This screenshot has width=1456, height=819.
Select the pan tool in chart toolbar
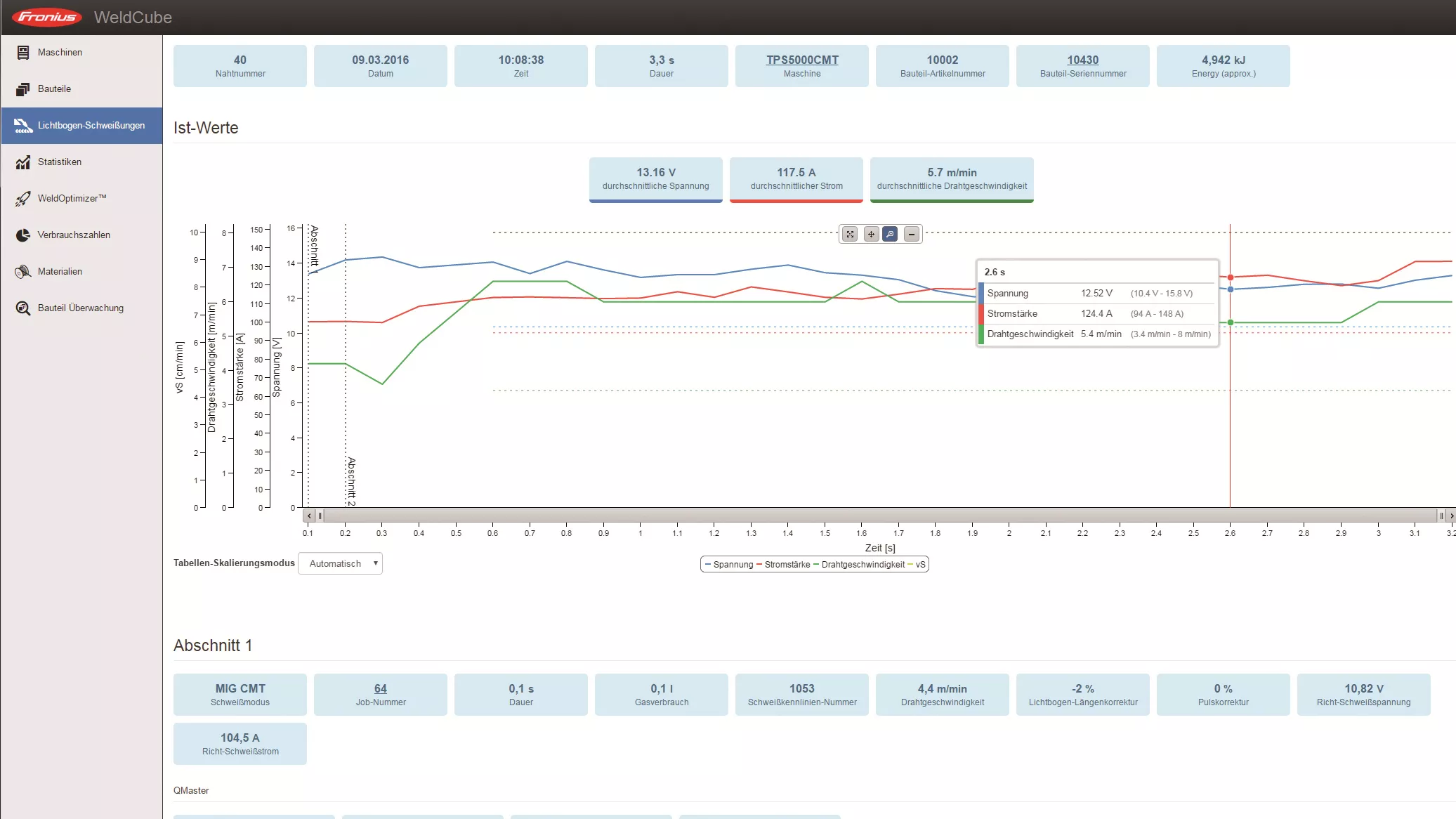click(x=871, y=234)
